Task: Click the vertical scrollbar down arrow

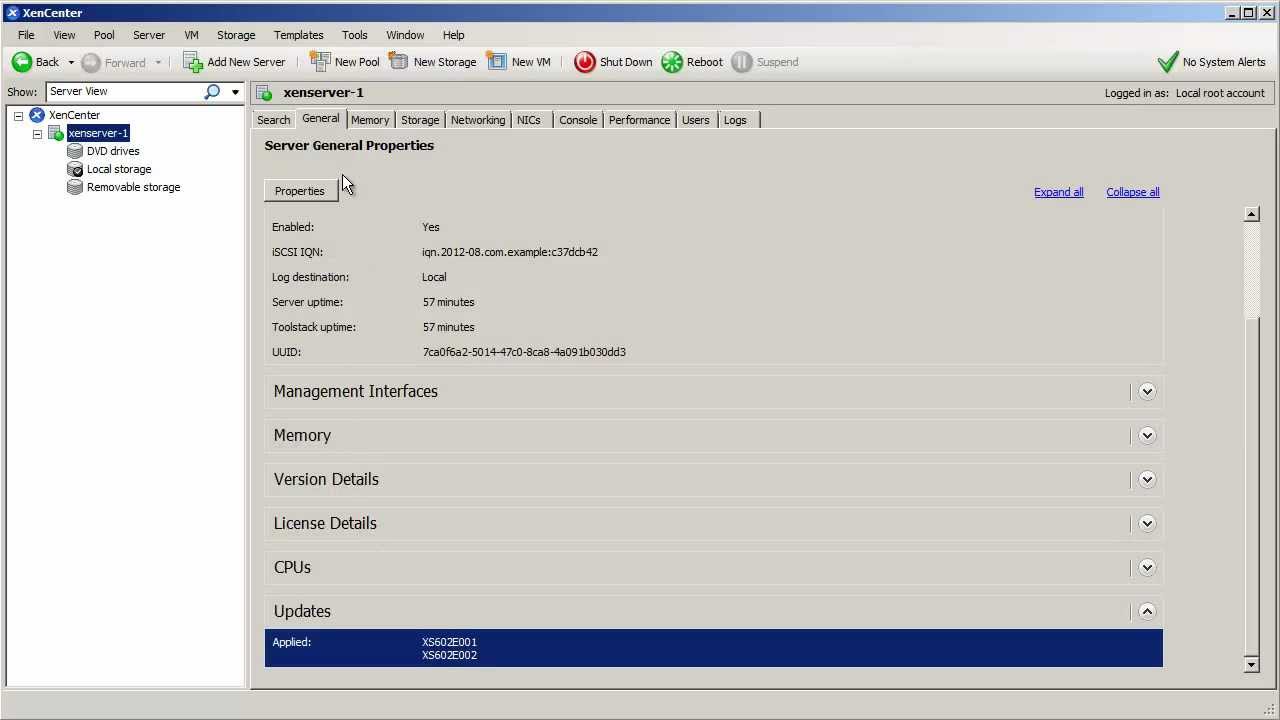Action: [x=1251, y=664]
